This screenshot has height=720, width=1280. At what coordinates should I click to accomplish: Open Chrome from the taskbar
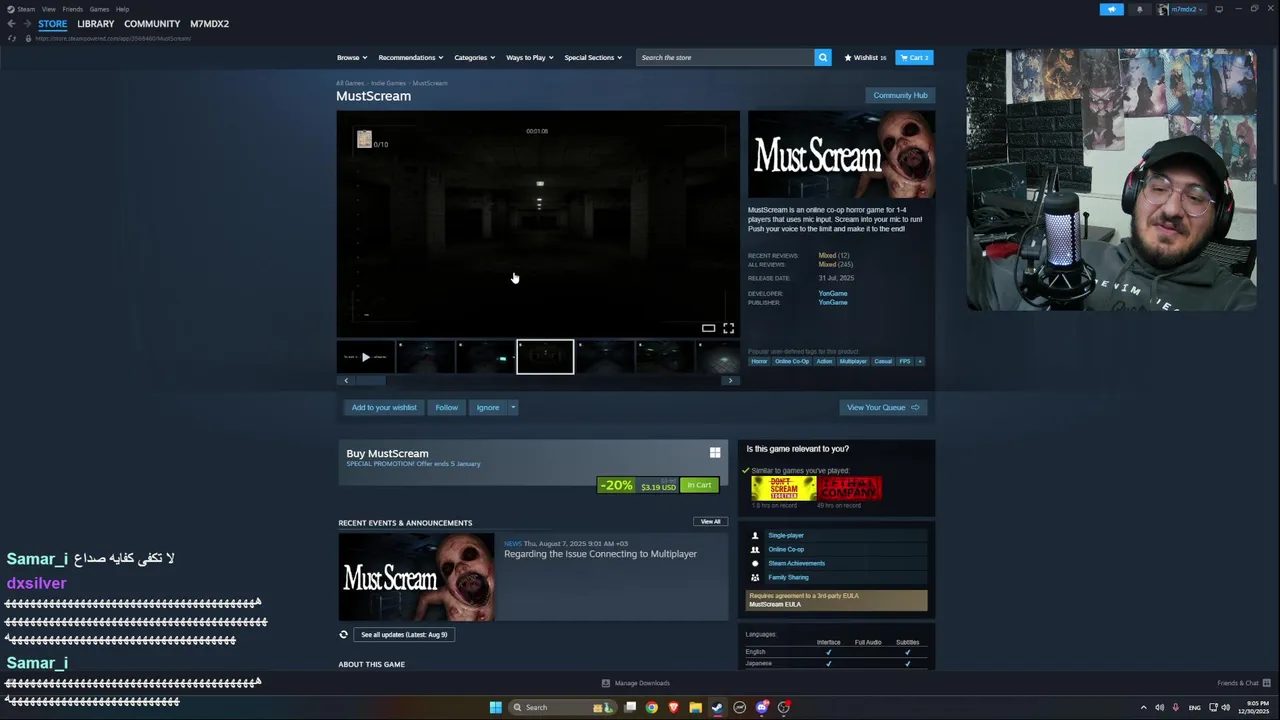652,707
